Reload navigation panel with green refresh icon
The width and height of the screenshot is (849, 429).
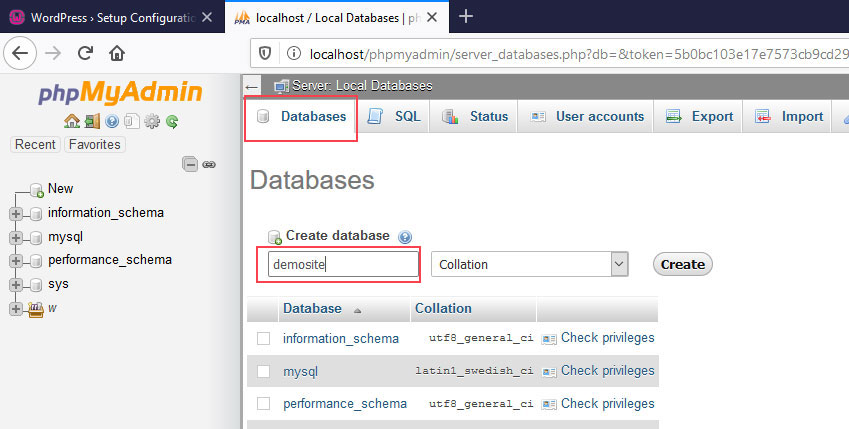point(172,121)
